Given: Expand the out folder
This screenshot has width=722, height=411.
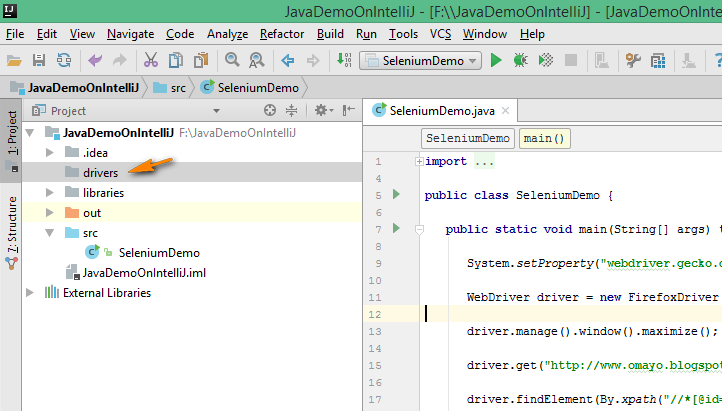Looking at the screenshot, I should coord(50,212).
